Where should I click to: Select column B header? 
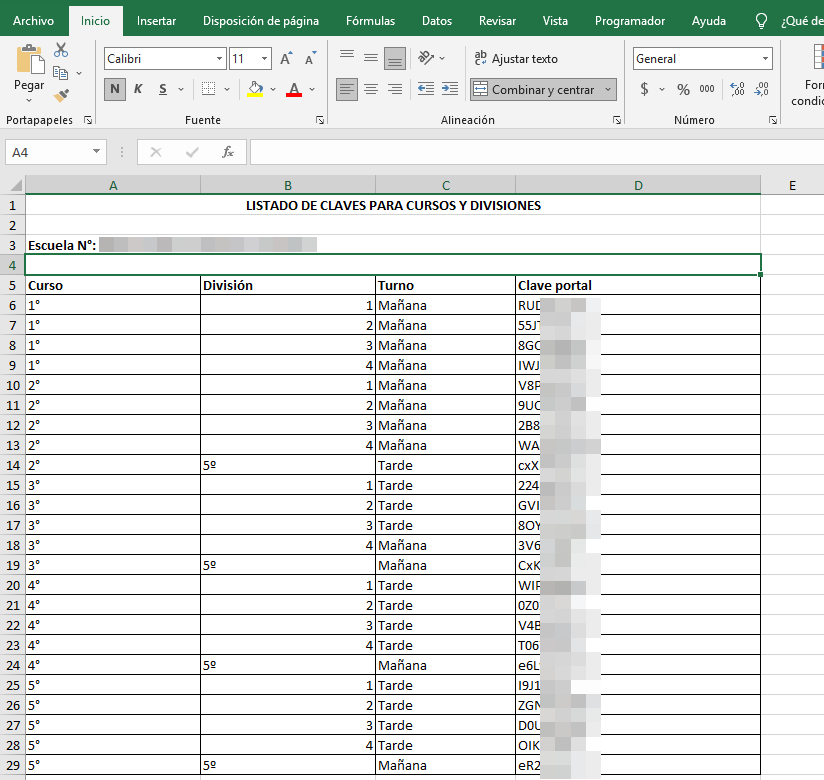[288, 185]
